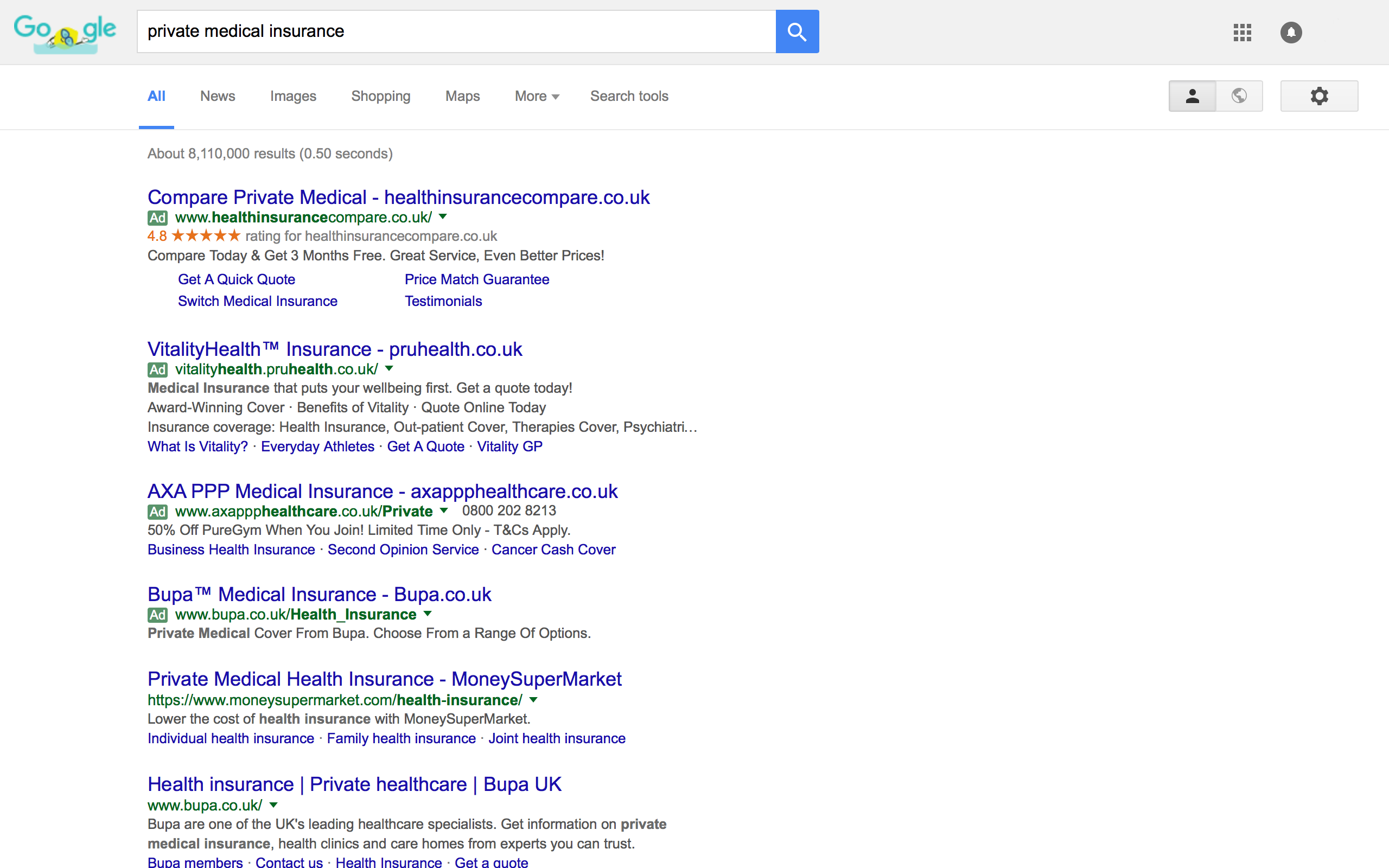Open Price Match Guarantee sitelink
1389x868 pixels.
477,279
